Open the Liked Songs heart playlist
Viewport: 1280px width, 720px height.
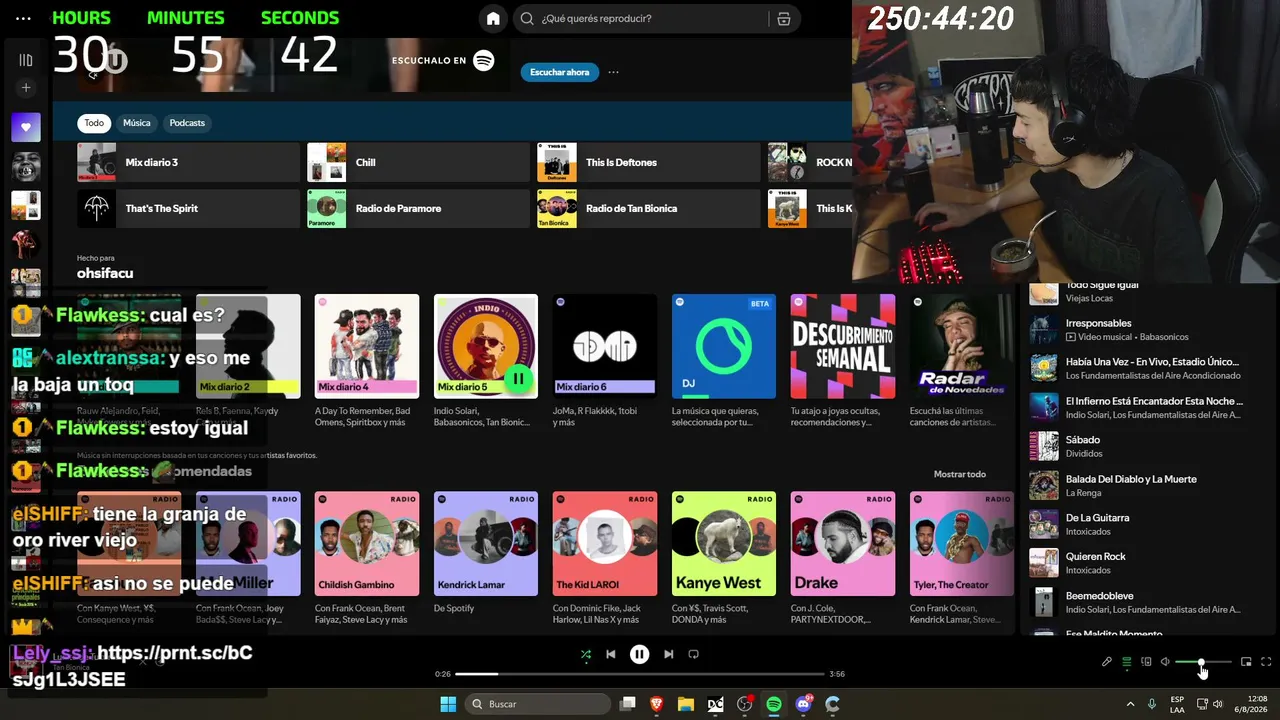tap(26, 127)
